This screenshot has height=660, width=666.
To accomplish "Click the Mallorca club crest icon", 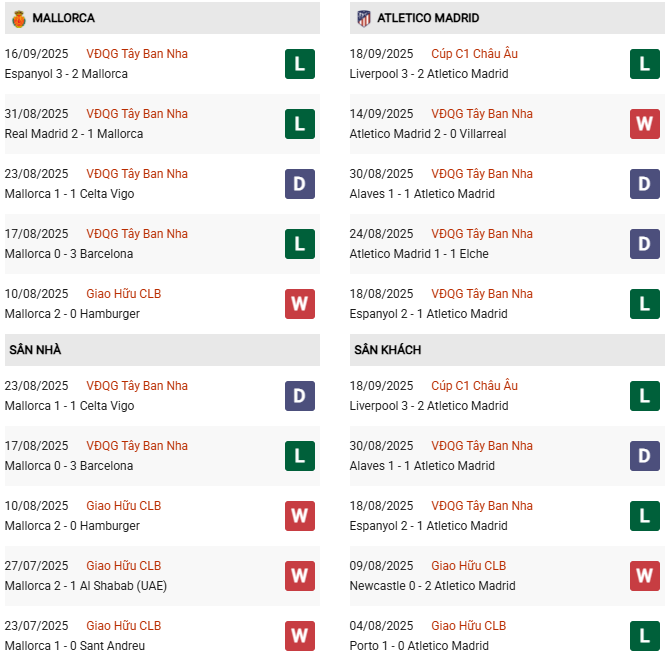I will point(18,18).
